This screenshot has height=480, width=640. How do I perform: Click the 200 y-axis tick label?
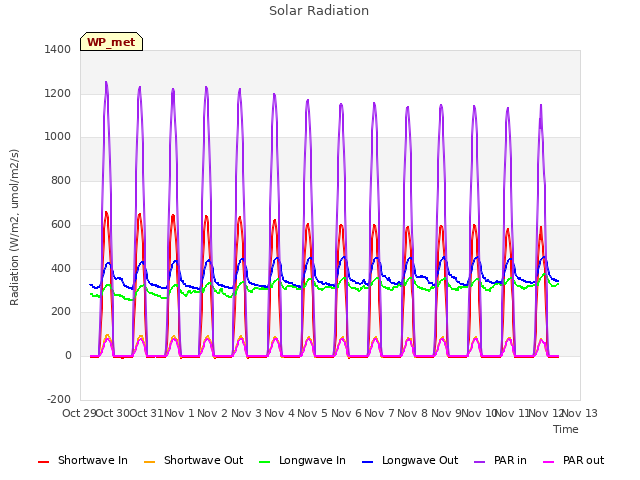coord(61,311)
